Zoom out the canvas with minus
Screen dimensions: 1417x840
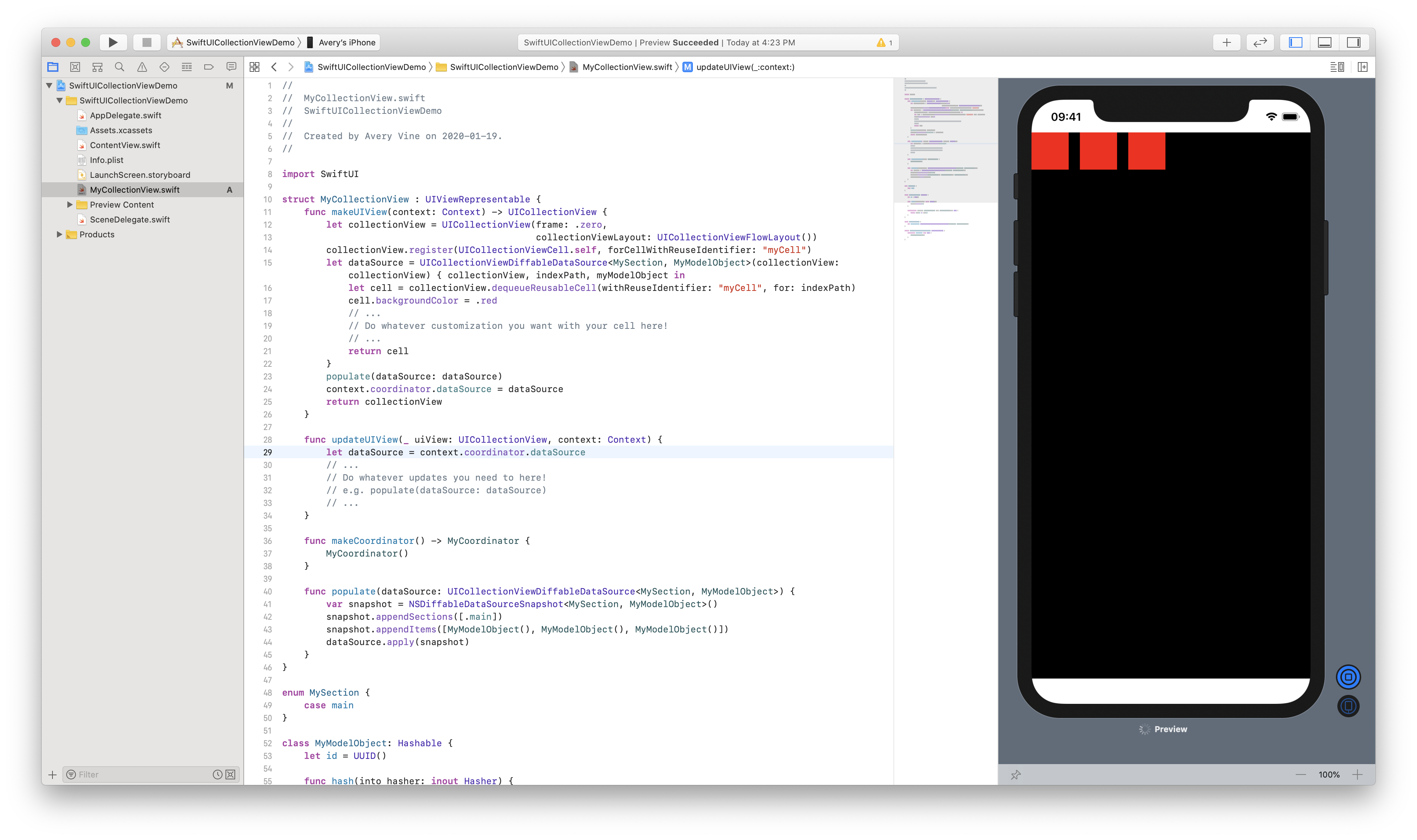pyautogui.click(x=1301, y=774)
